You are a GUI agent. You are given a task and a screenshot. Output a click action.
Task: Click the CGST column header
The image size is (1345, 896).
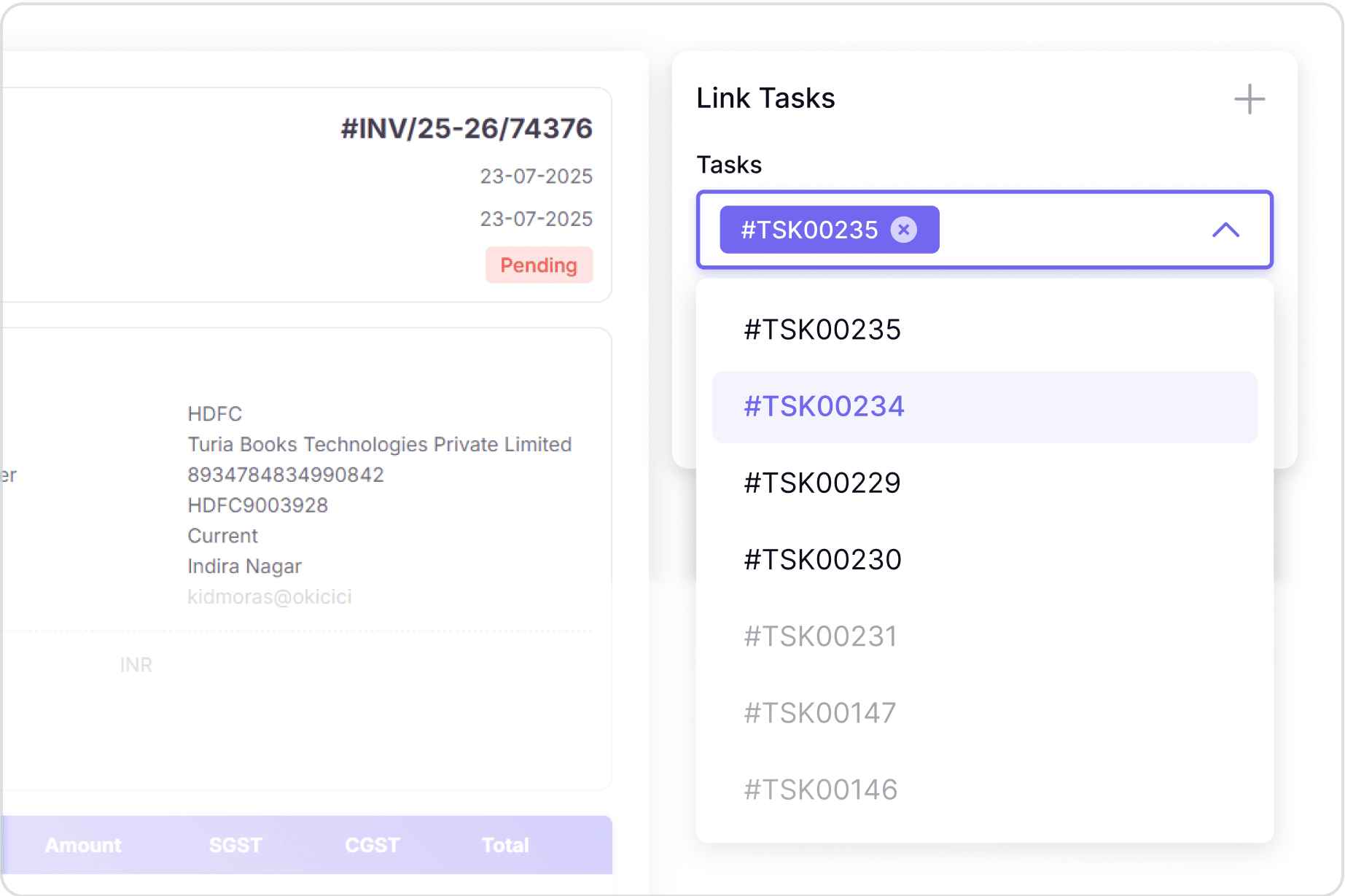click(x=372, y=845)
